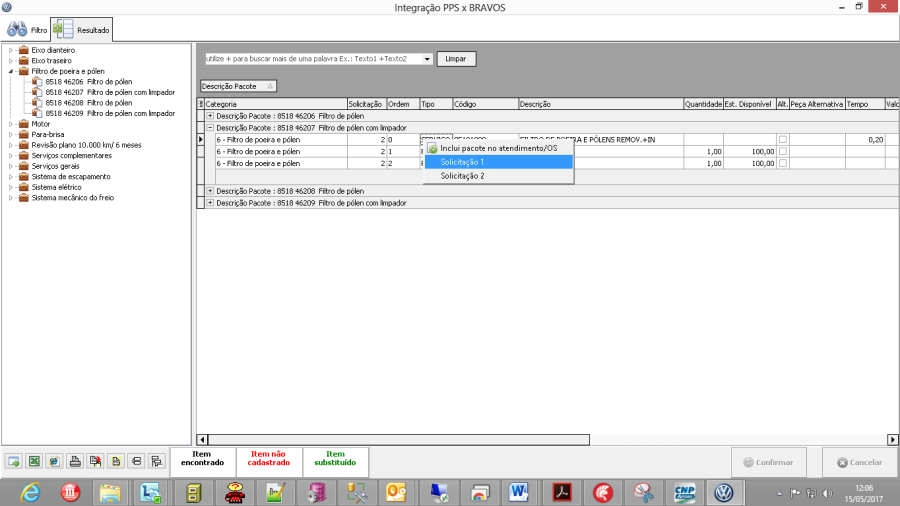
Task: Open the red telephone application in taskbar
Action: click(234, 493)
